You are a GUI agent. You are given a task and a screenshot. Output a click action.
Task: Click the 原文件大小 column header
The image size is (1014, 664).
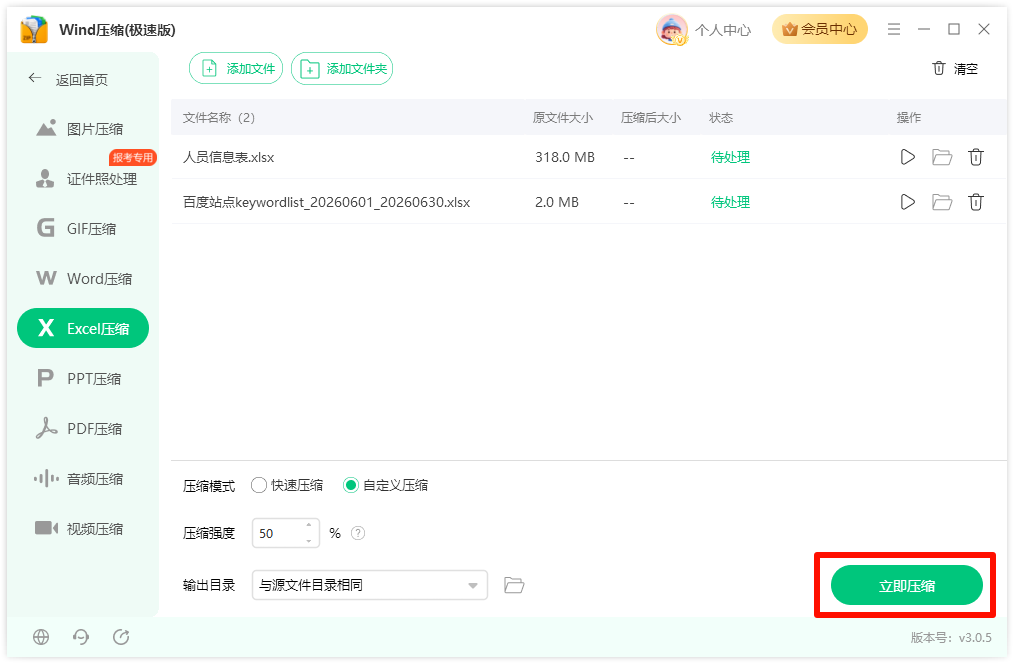pos(563,118)
